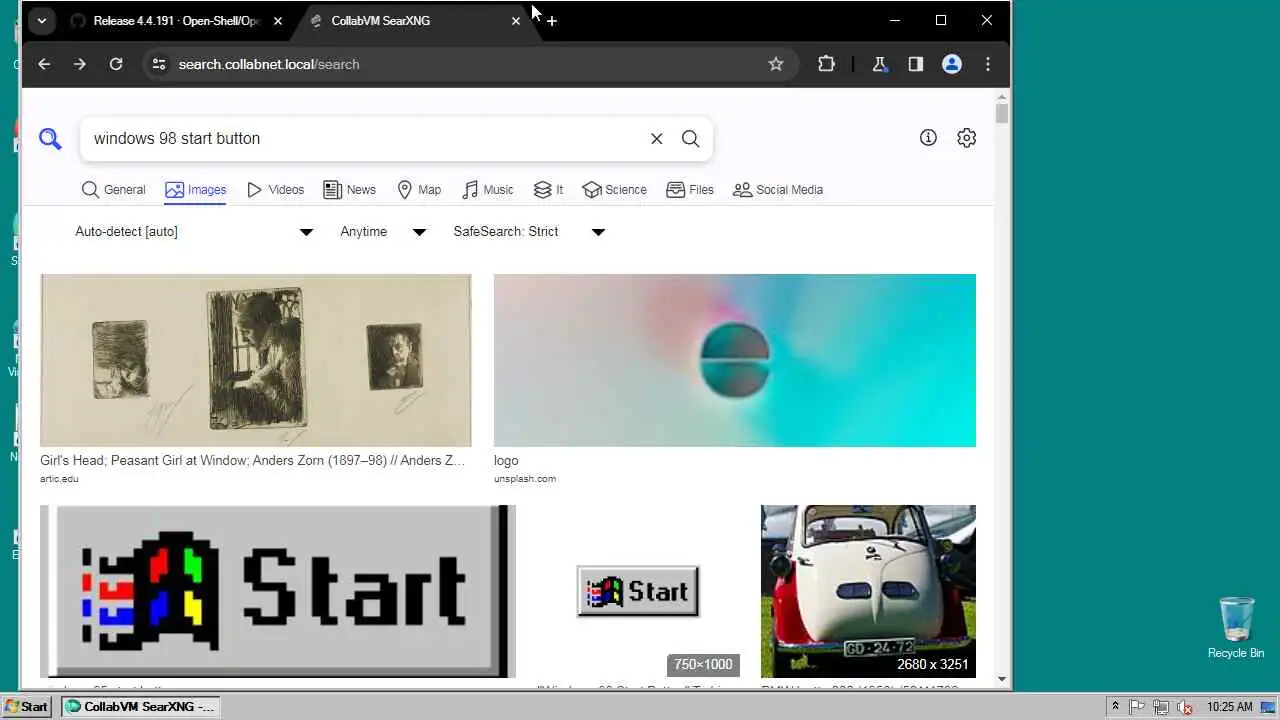Select the CollabVM SearXNG taskbar button

140,706
